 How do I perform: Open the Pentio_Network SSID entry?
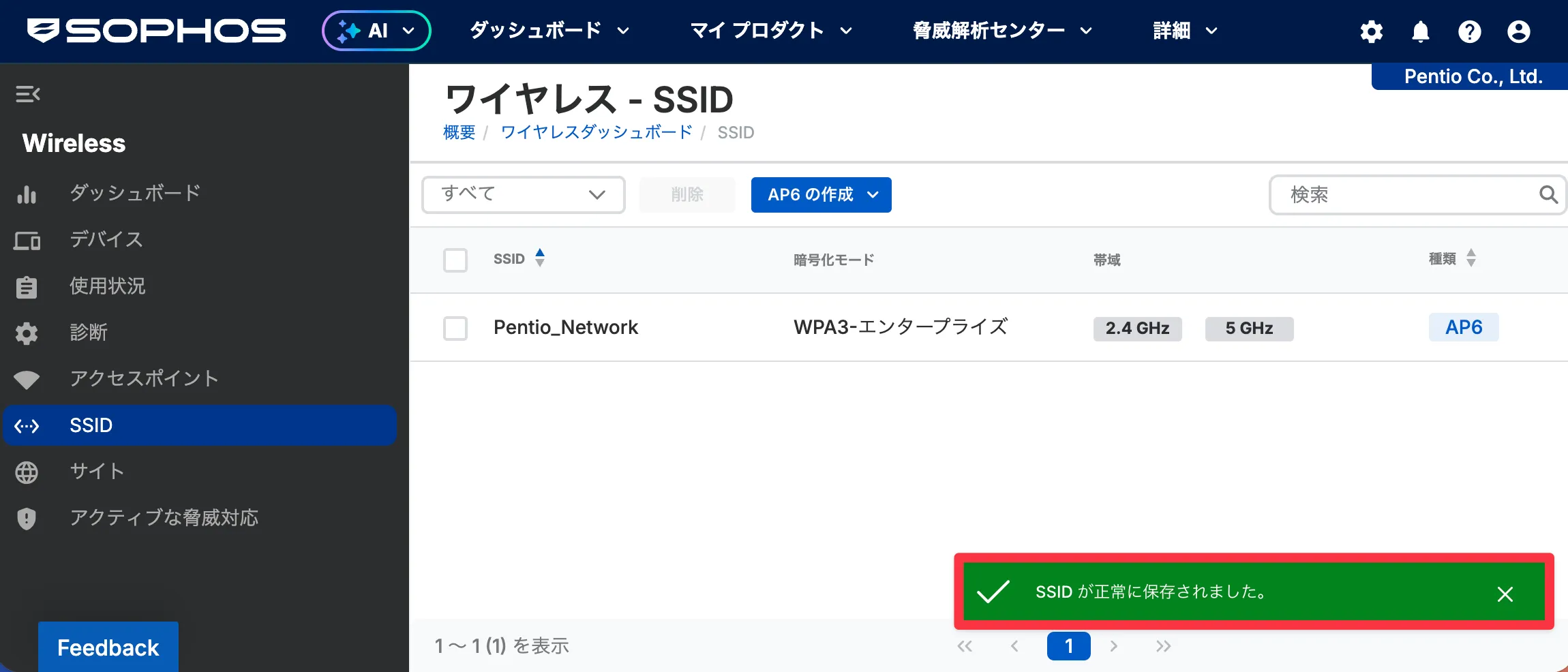(566, 328)
